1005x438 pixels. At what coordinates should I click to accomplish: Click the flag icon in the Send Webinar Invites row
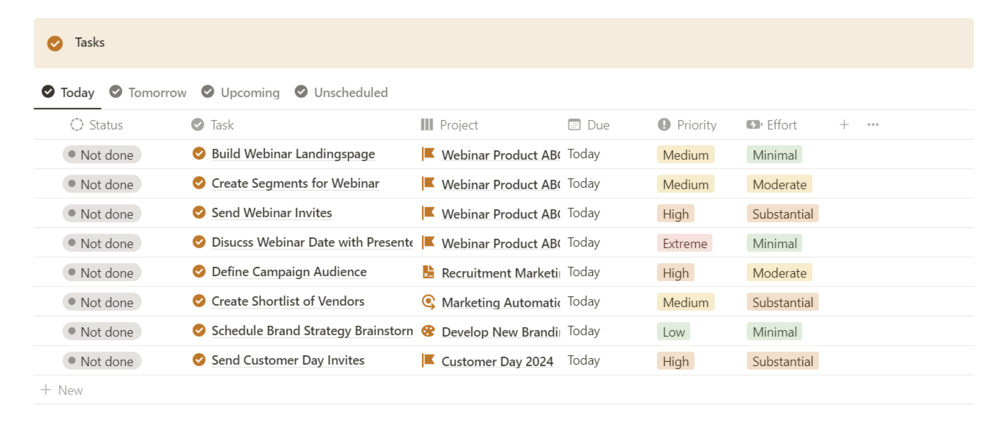428,213
